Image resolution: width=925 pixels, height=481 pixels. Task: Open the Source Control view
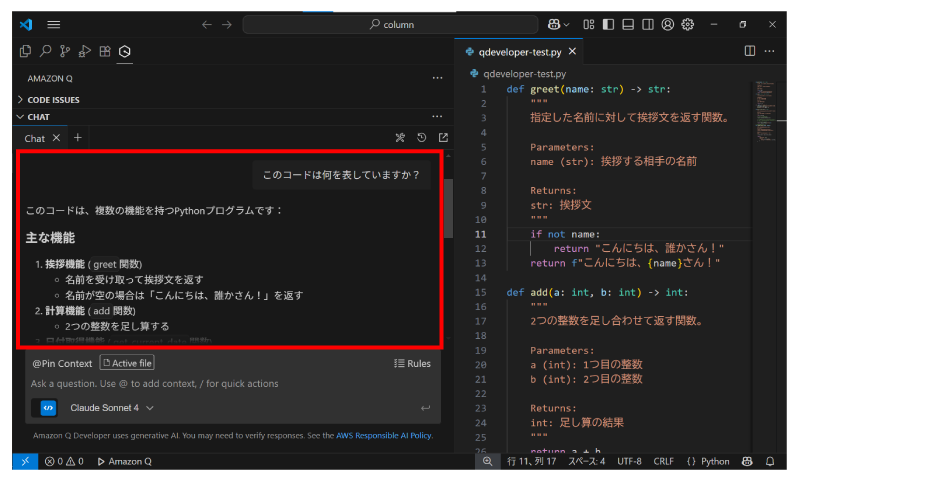65,51
